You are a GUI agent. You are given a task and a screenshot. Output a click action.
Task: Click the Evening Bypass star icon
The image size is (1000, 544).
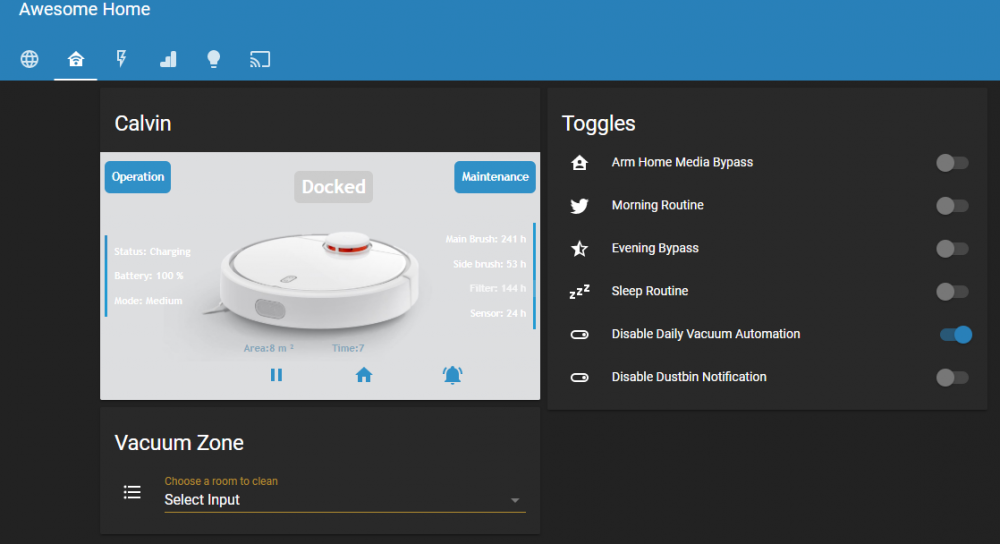click(x=579, y=248)
